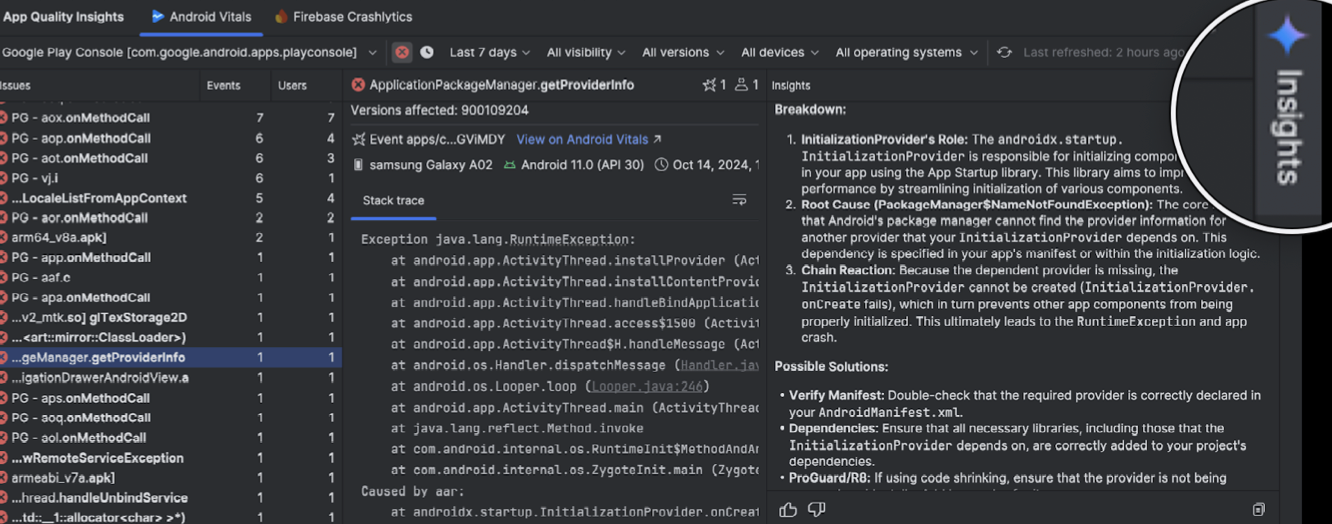Open the Looper.java:246 source link
This screenshot has height=524, width=1332.
click(x=649, y=386)
